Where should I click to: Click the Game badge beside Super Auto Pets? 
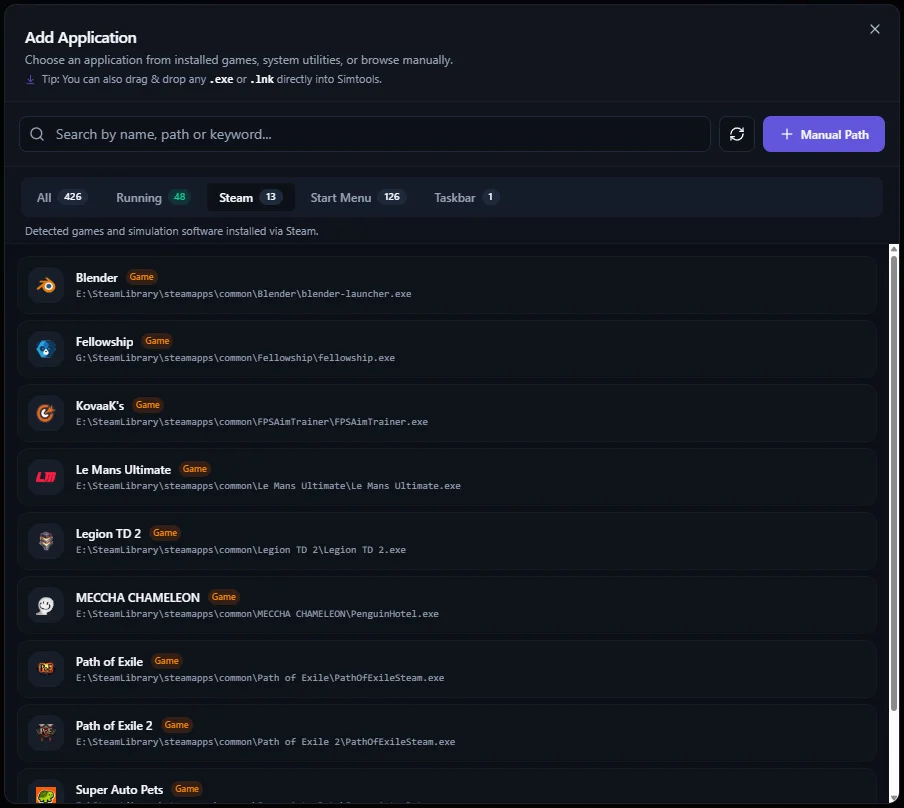pos(187,789)
